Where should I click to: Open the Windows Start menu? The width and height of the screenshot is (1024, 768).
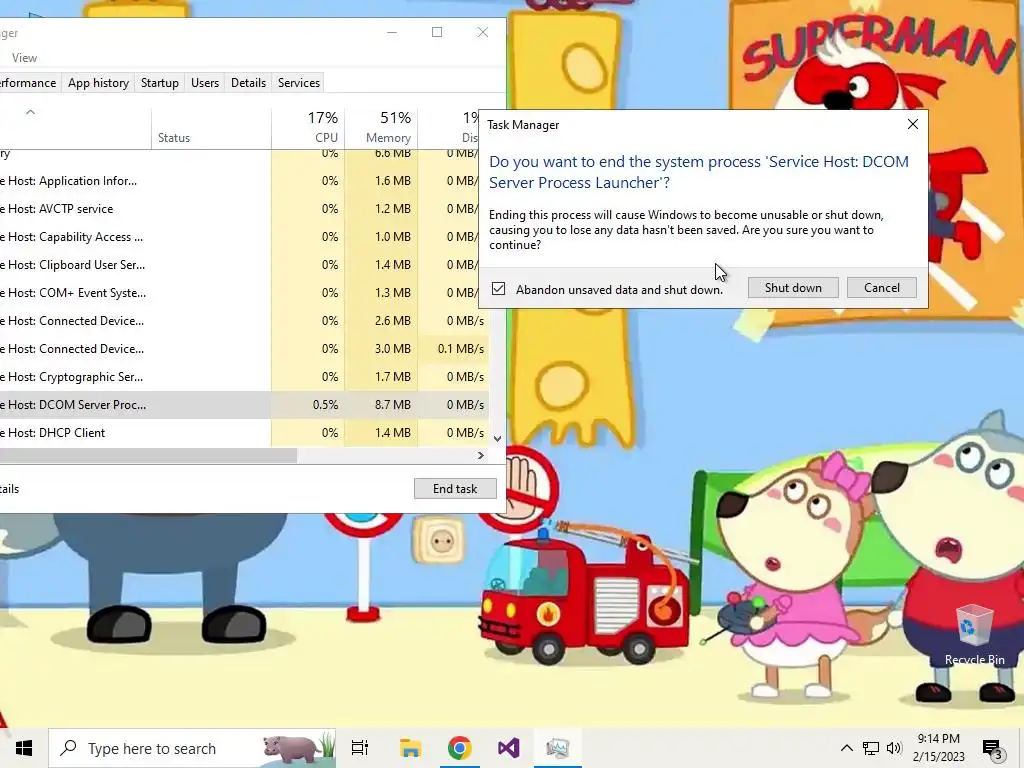pos(24,748)
